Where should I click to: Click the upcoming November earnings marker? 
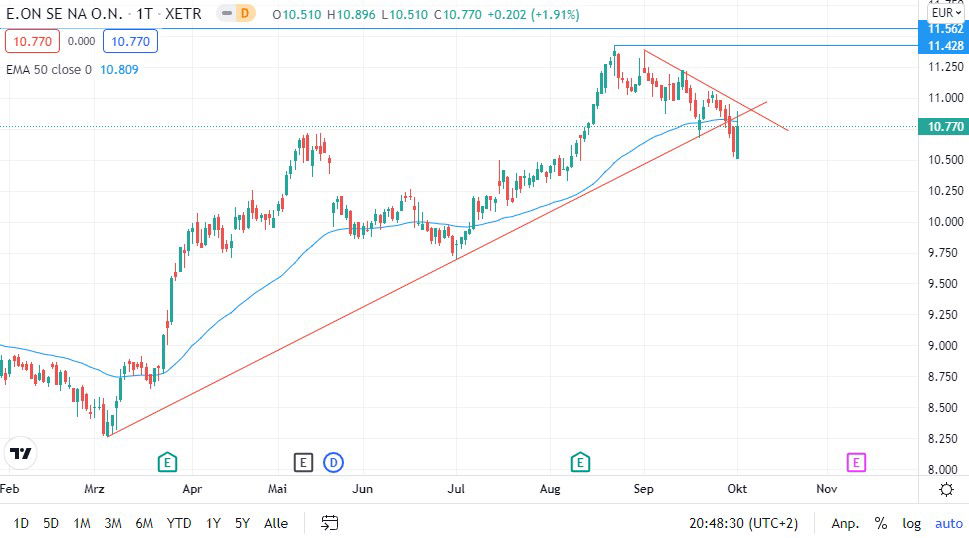[x=856, y=462]
